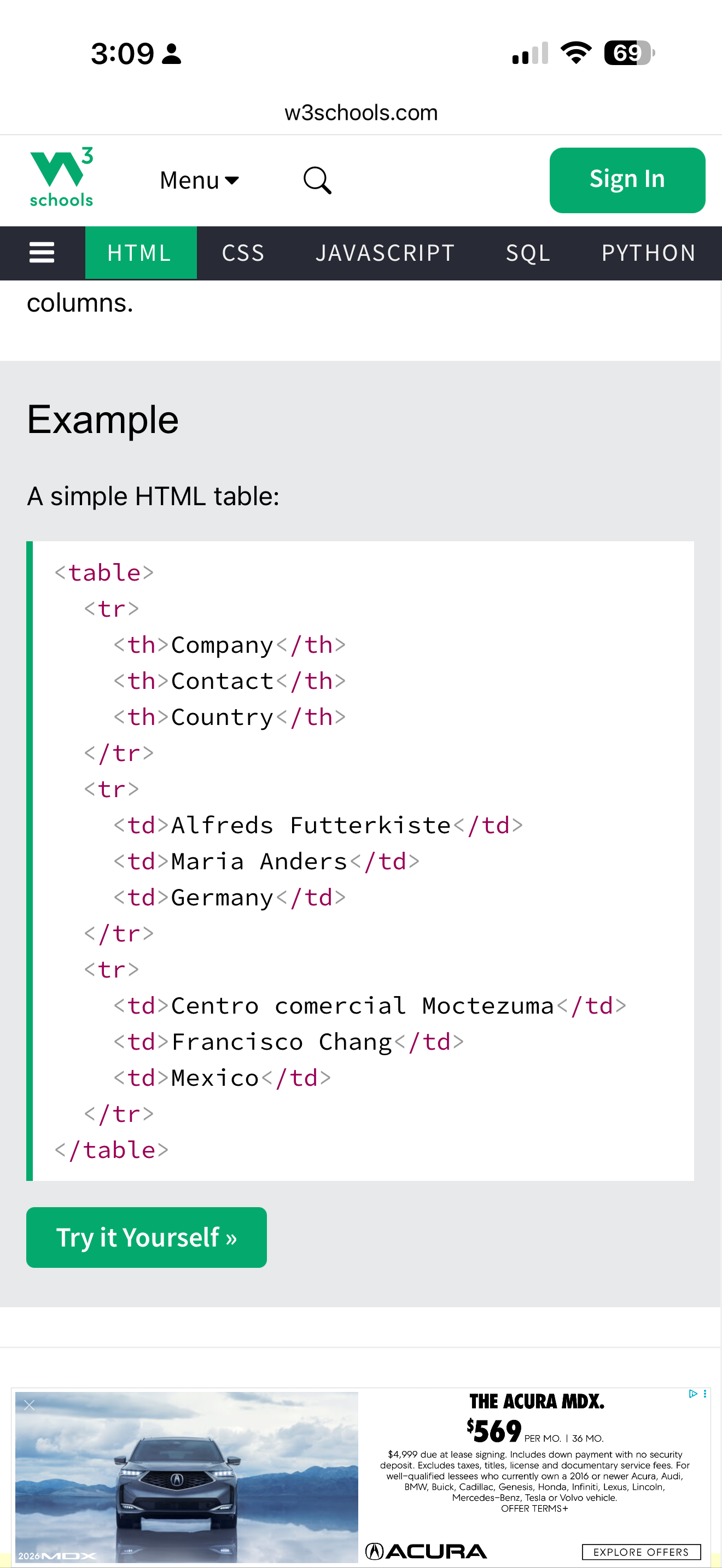Tap the Acura logo in ad
Screen dimensions: 722x1568
(426, 1551)
